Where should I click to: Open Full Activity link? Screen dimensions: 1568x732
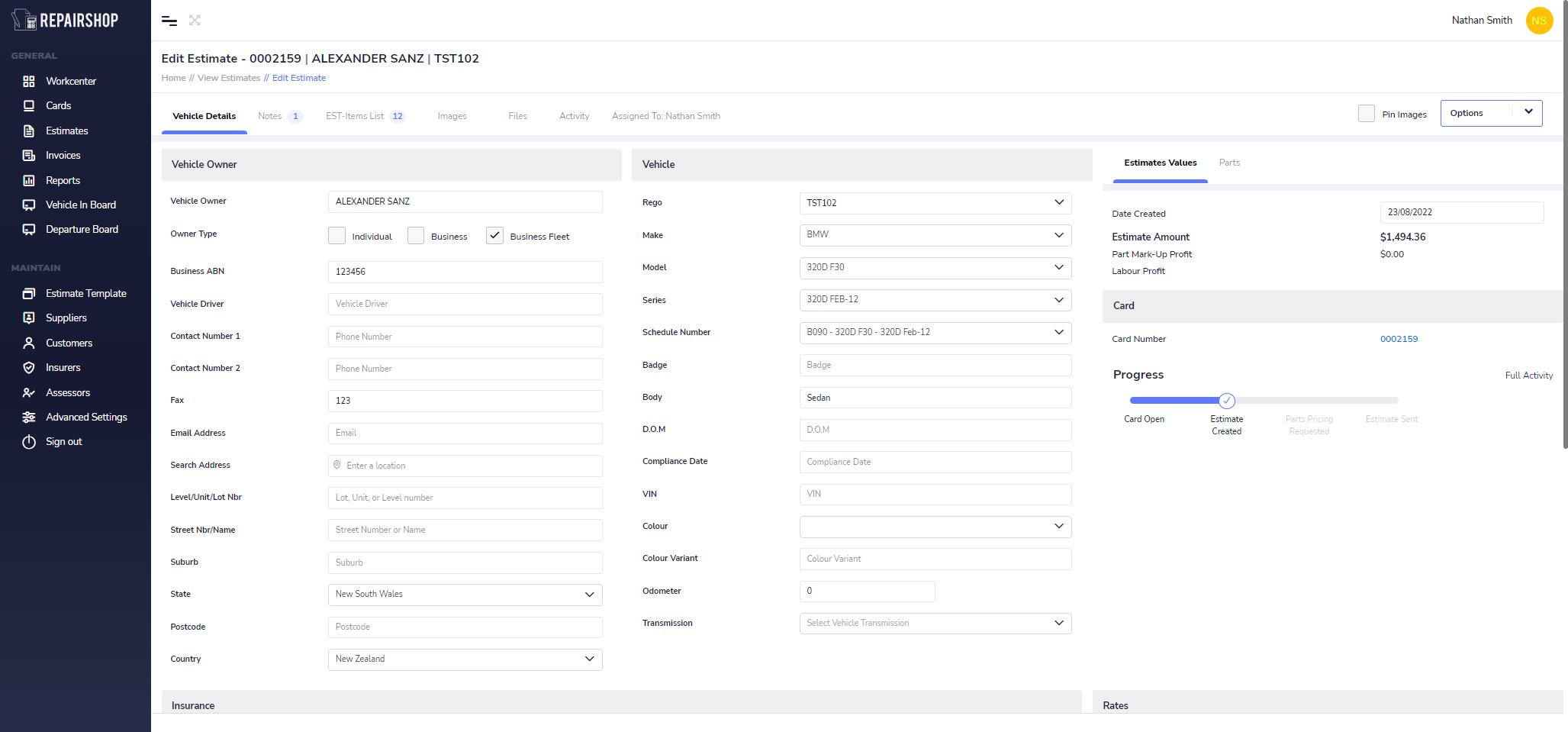[x=1528, y=376]
